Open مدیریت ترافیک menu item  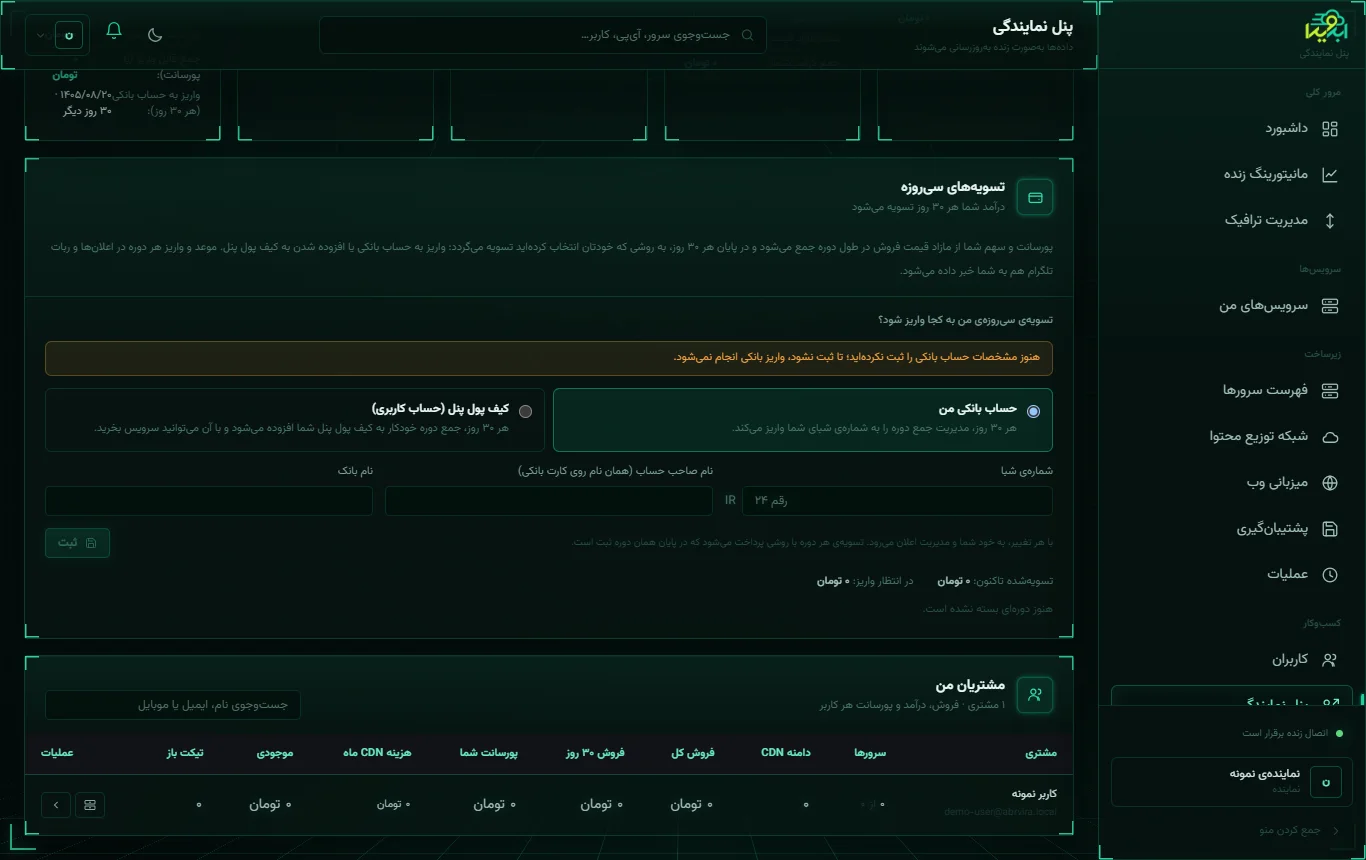pos(1231,220)
